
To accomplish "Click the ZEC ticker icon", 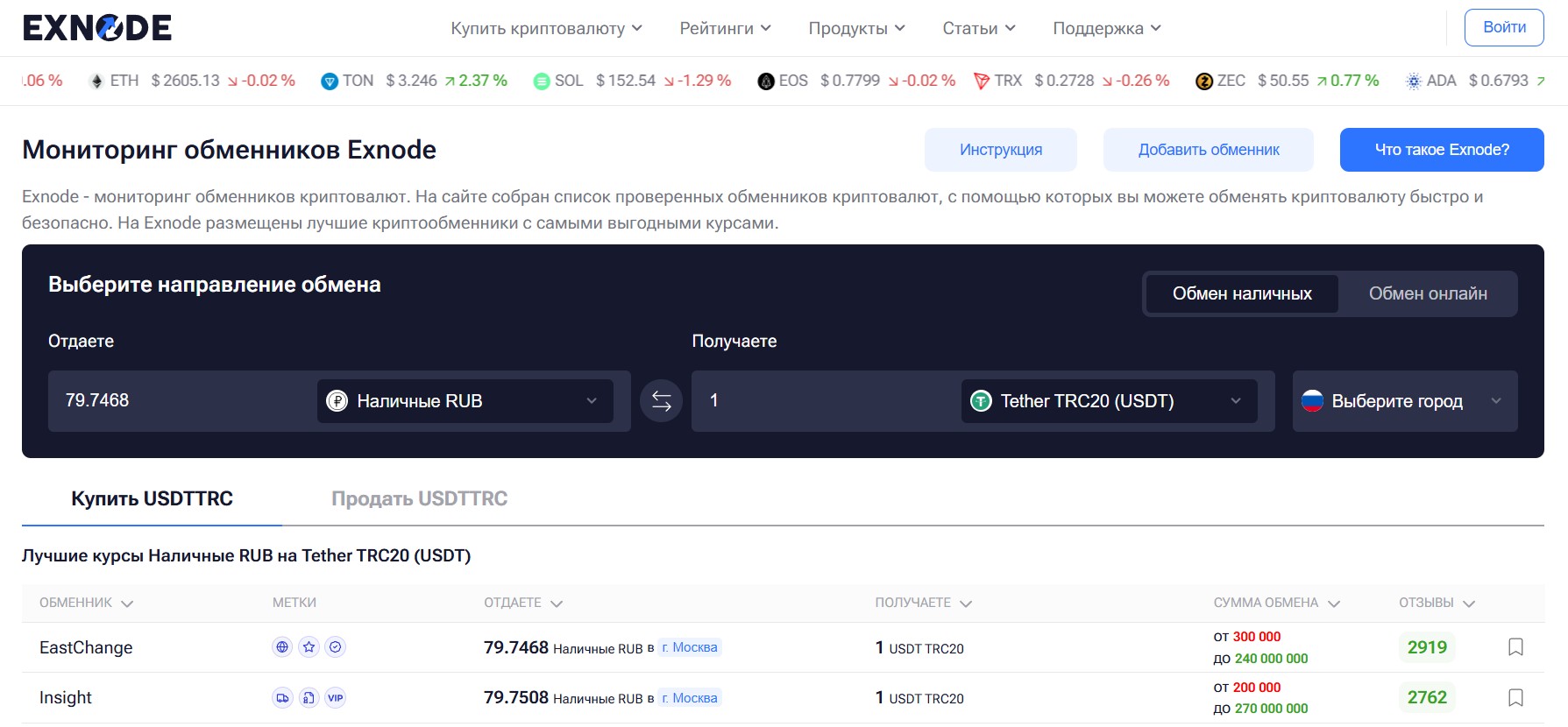I will 1204,81.
